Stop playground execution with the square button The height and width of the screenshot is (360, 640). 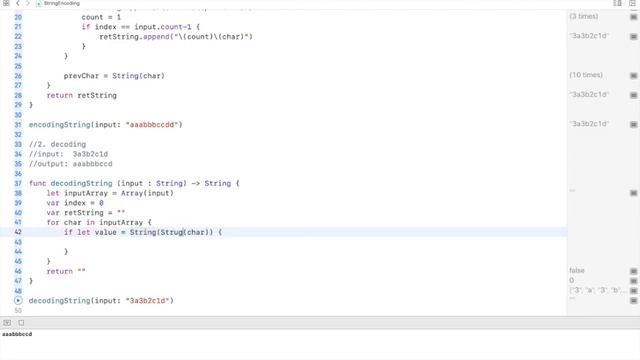(x=21, y=322)
